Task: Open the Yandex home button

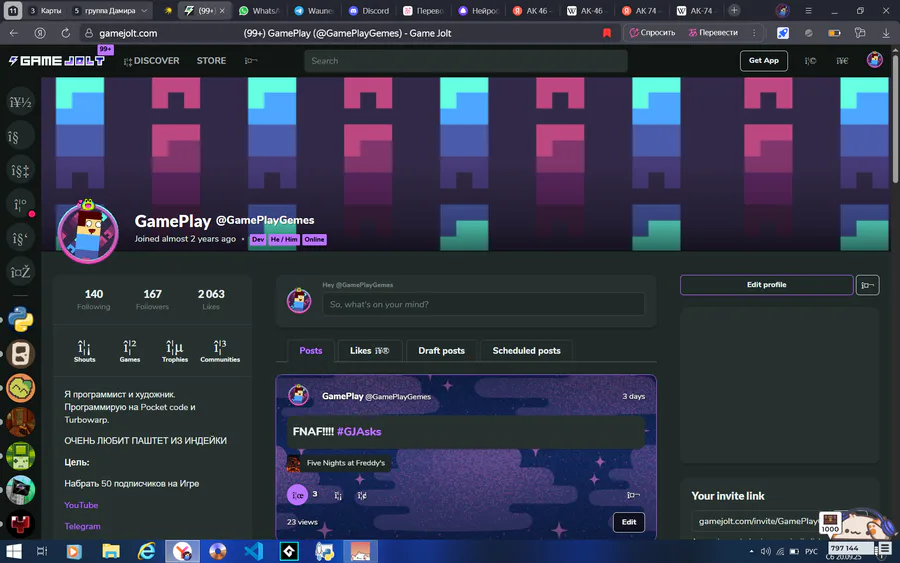Action: tap(40, 33)
